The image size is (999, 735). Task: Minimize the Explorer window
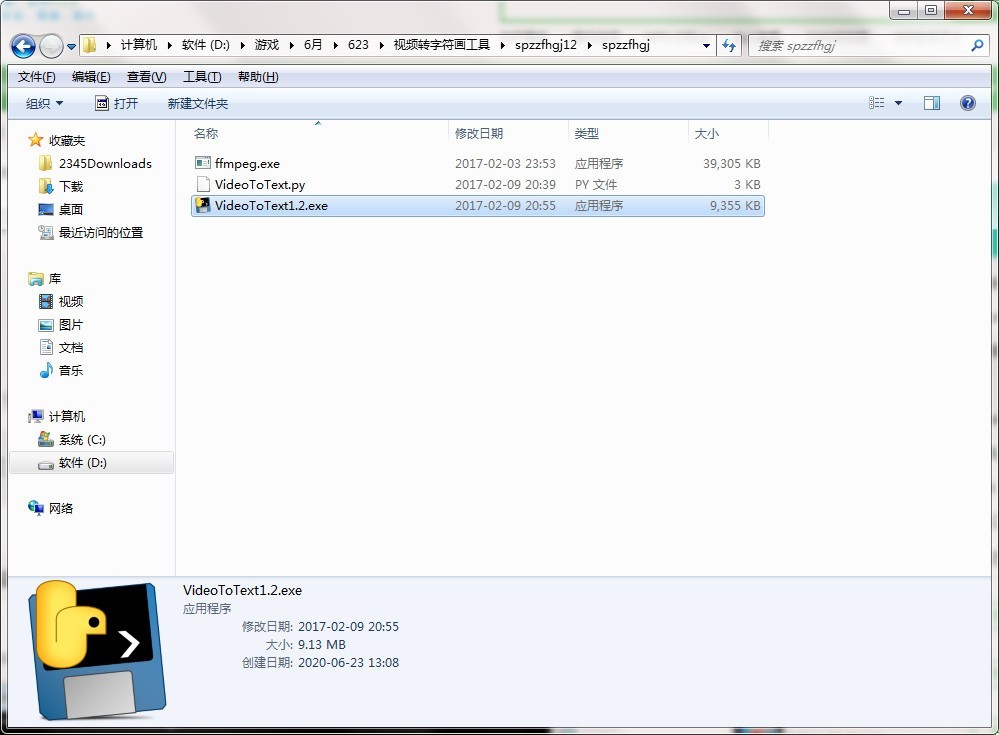tap(903, 10)
